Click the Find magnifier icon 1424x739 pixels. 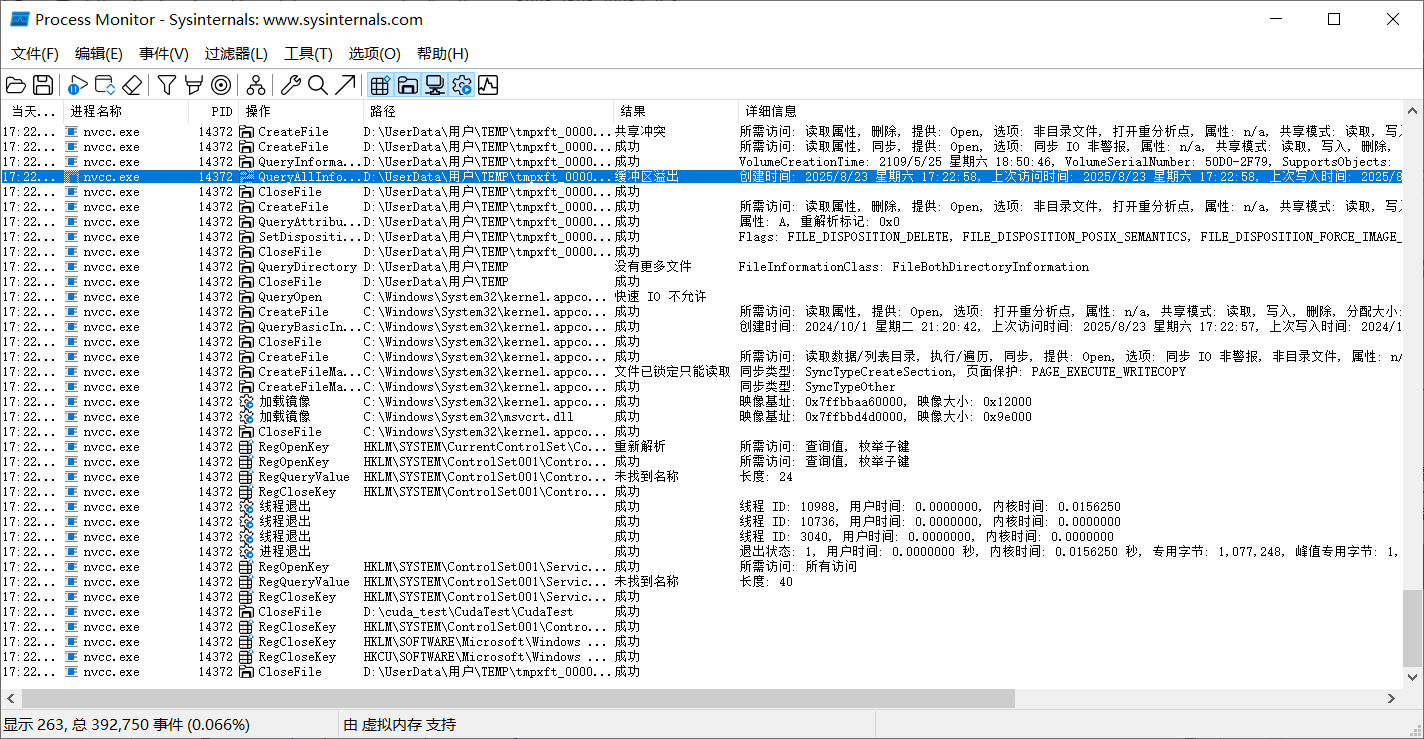click(x=318, y=85)
